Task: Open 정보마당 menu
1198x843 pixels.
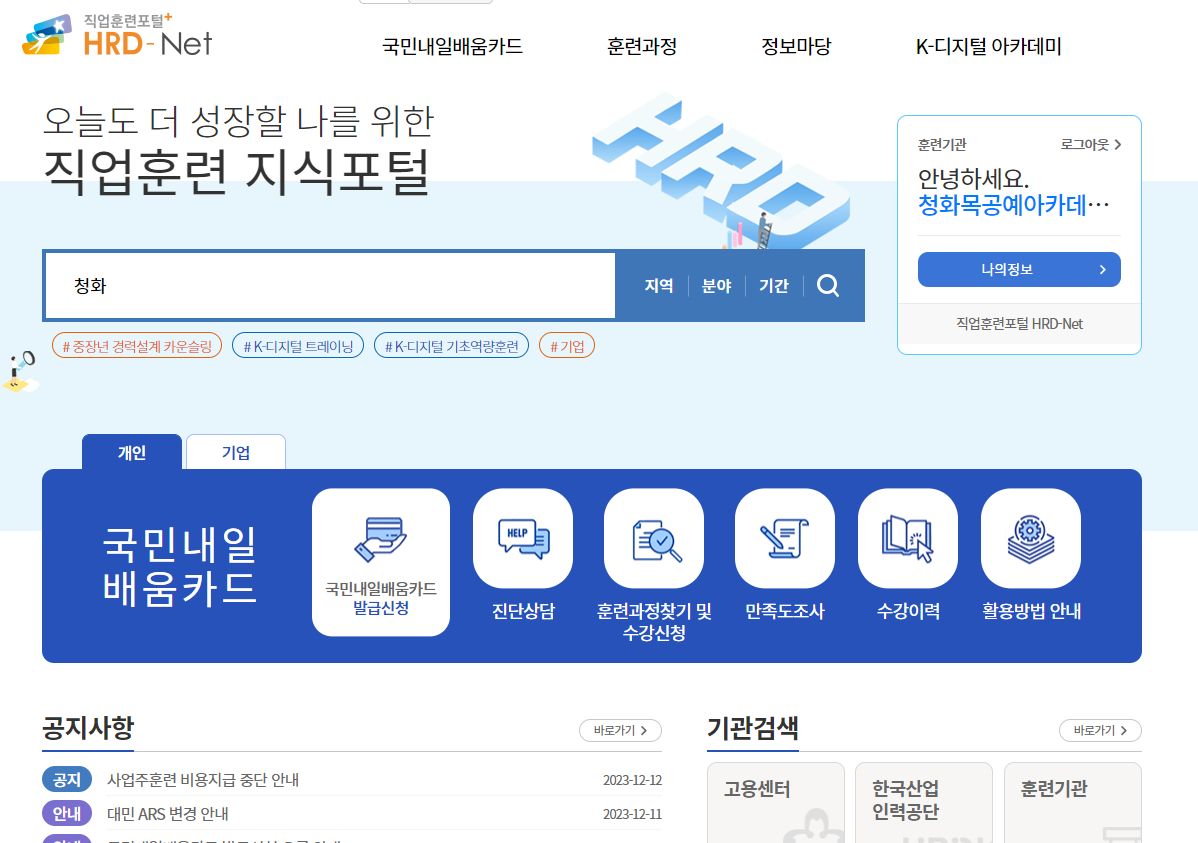Action: pyautogui.click(x=796, y=47)
